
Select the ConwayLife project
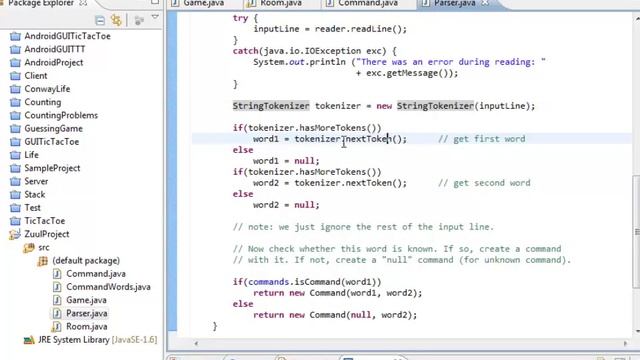(47, 89)
